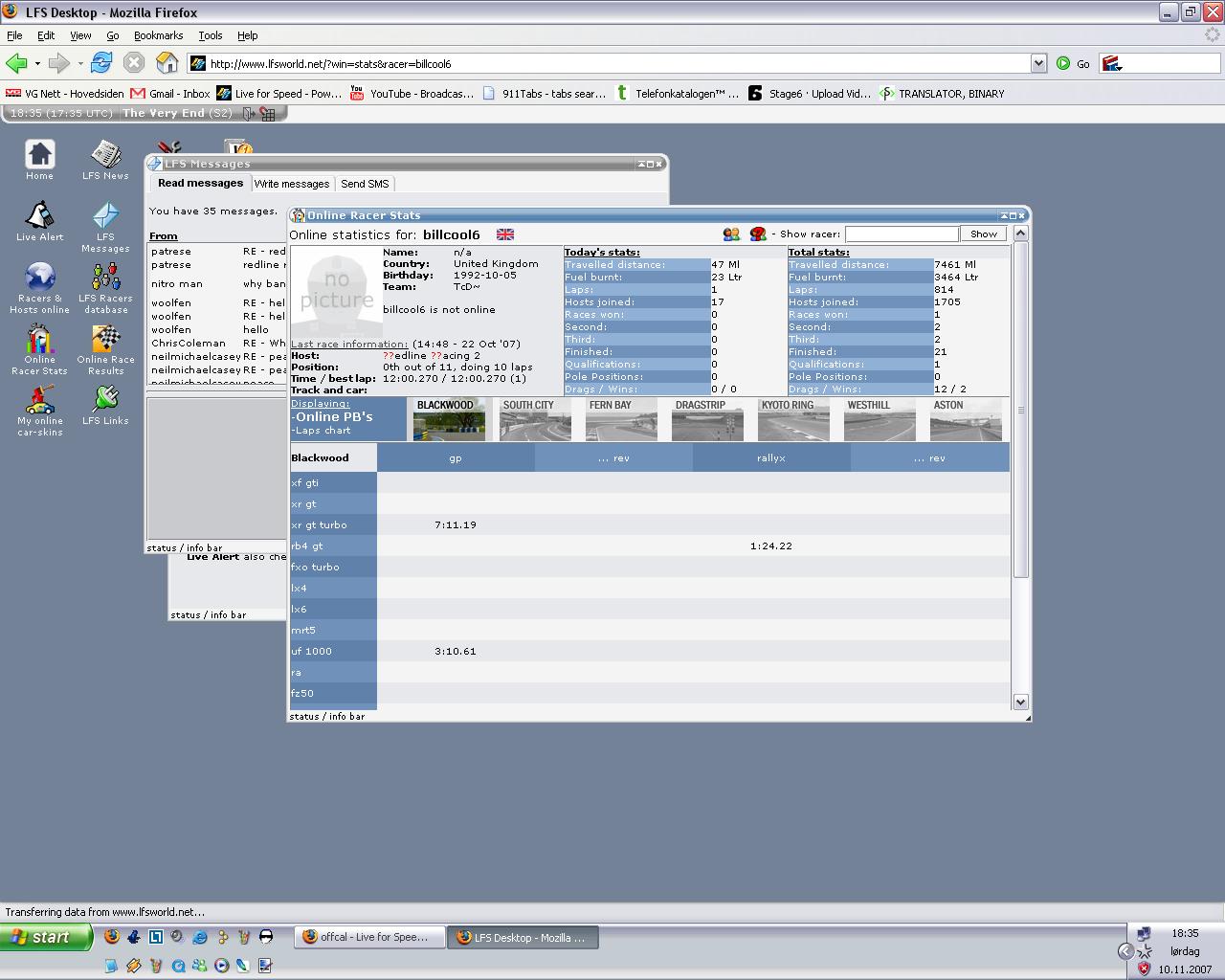Open the LFS Links icon
Screen dimensions: 1225x980
(x=105, y=405)
